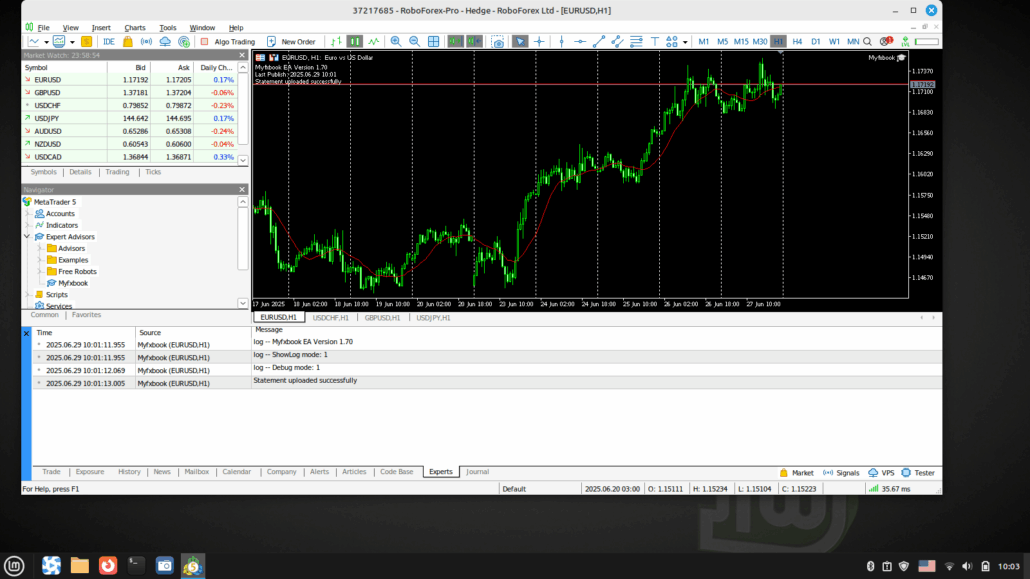Close the Market Watch panel
The image size is (1030, 579).
242,55
